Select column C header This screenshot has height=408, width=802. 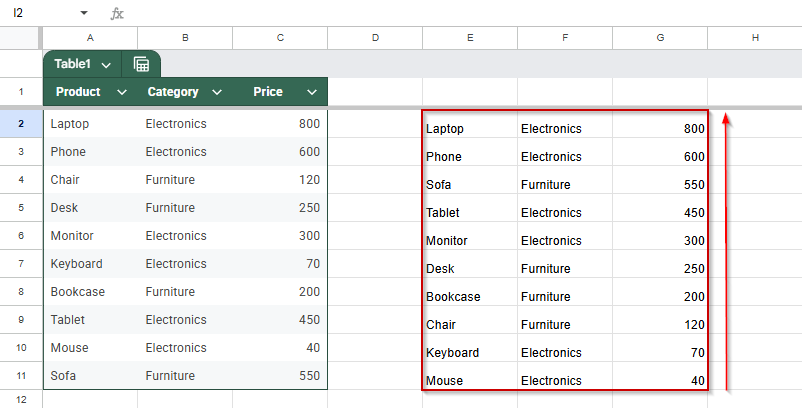[x=280, y=38]
